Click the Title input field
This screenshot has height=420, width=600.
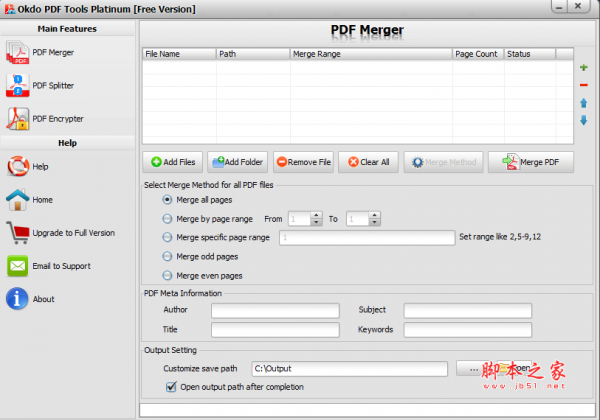tap(275, 330)
